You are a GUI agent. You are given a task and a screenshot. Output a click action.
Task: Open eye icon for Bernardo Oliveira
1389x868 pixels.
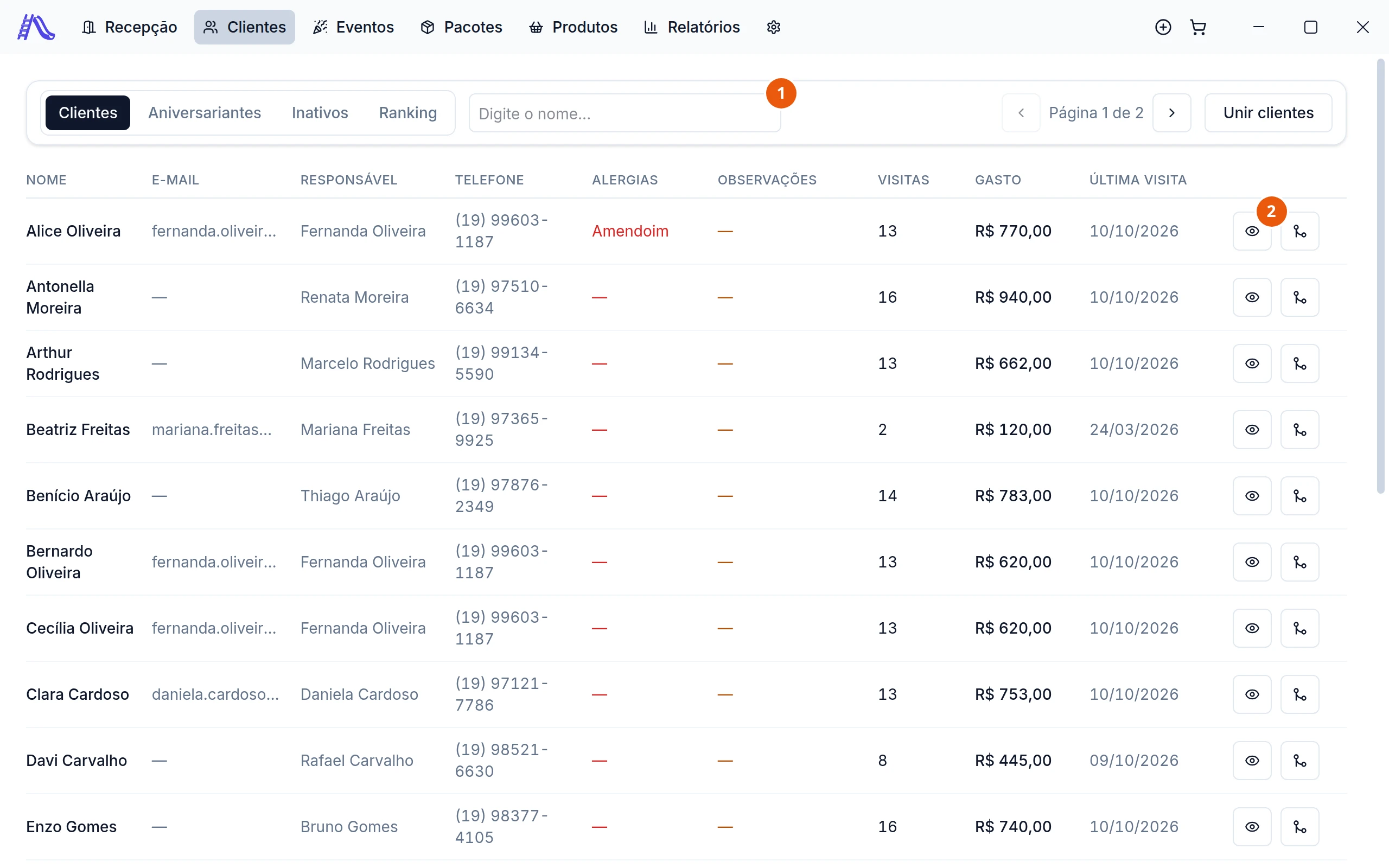point(1252,562)
